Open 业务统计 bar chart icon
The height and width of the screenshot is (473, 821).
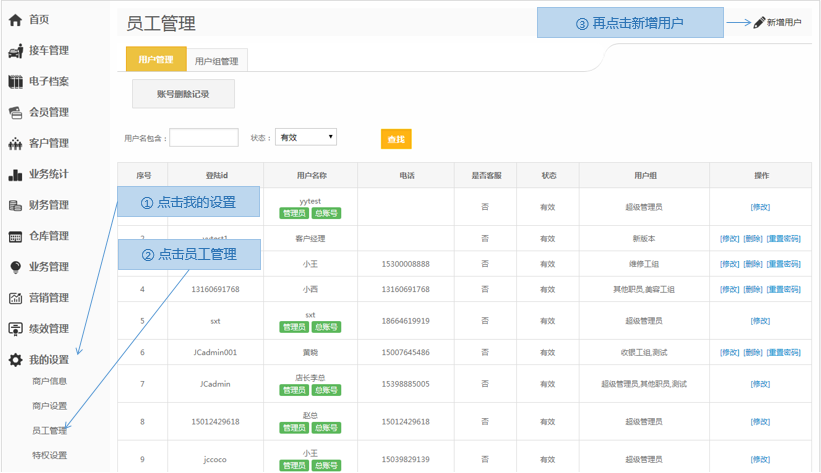(15, 175)
